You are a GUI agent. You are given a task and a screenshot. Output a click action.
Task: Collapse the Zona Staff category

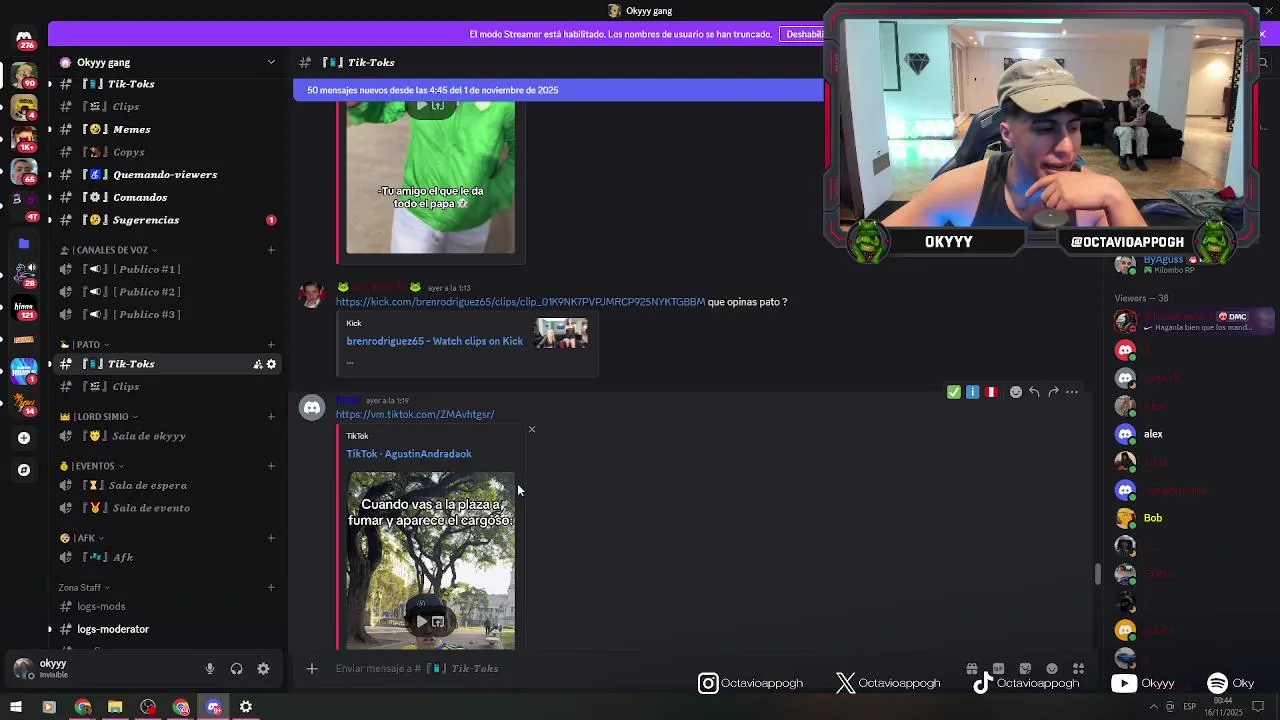(84, 588)
